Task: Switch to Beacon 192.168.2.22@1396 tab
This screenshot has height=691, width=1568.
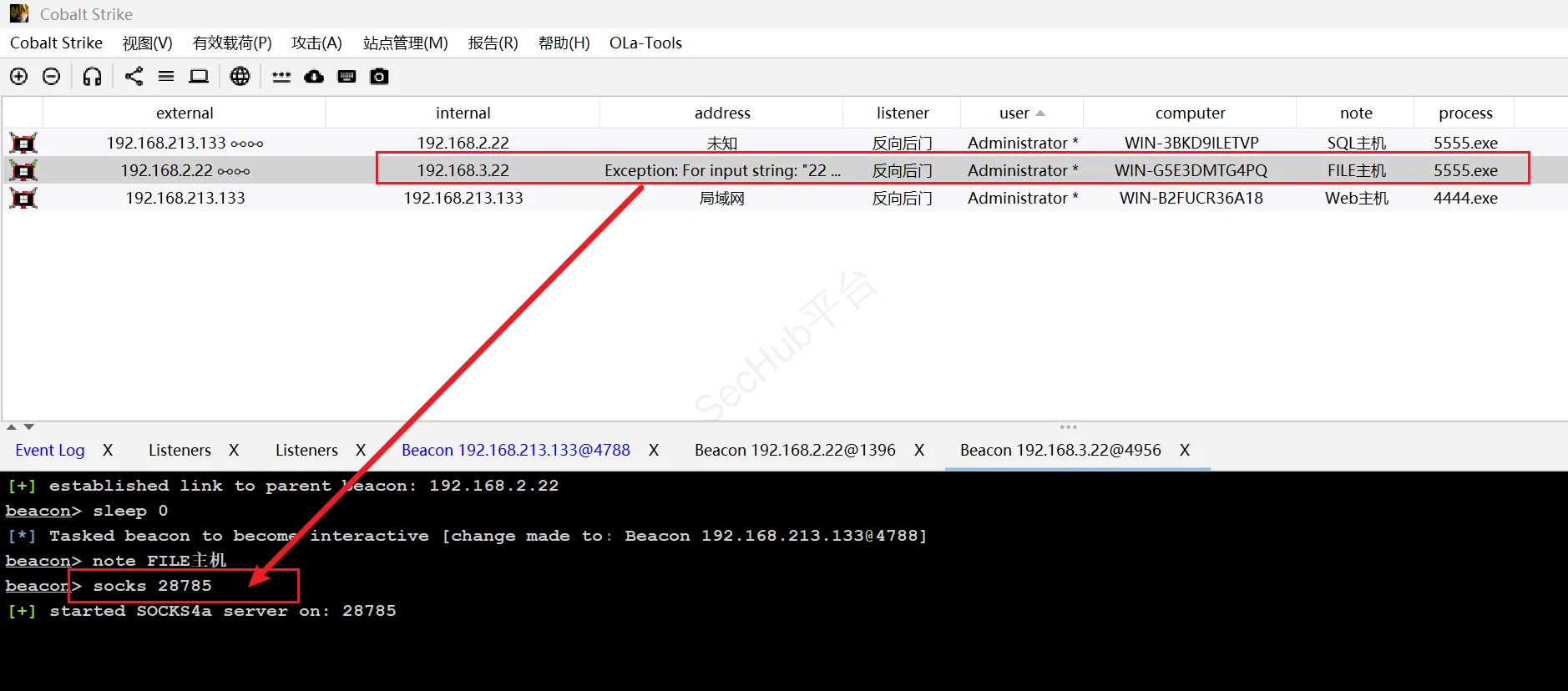Action: coord(795,450)
